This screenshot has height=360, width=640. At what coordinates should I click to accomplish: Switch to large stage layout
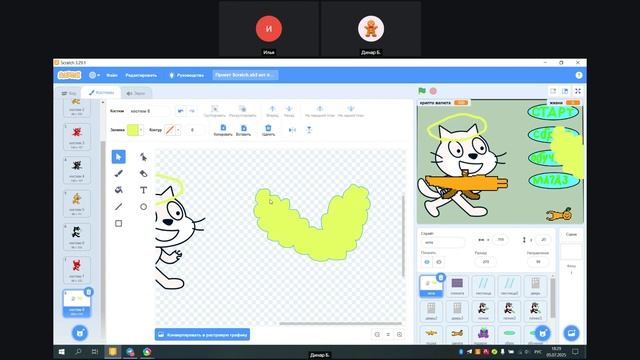click(x=565, y=91)
